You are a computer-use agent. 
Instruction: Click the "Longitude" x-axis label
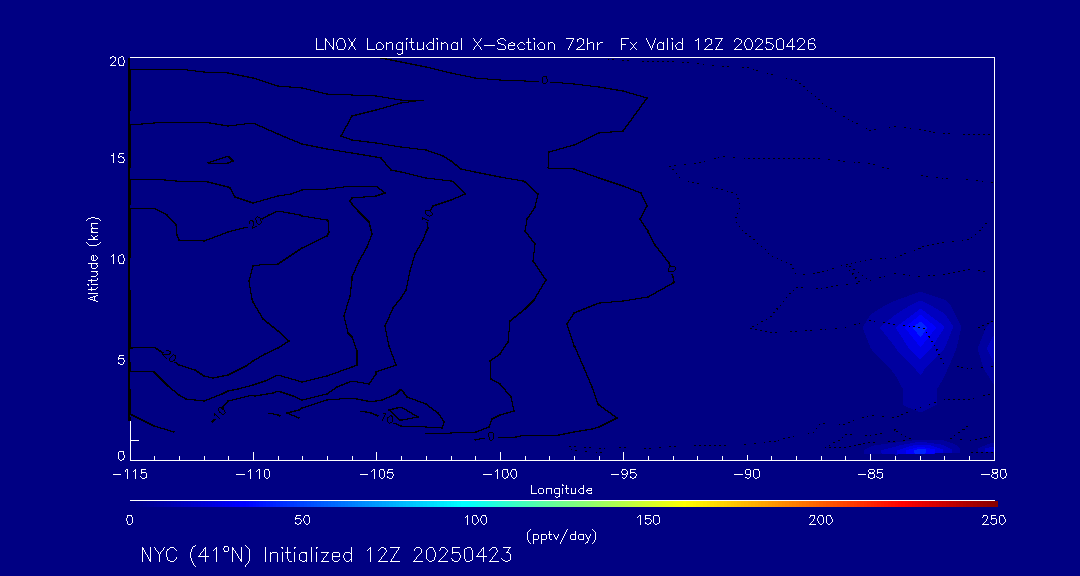[x=561, y=490]
